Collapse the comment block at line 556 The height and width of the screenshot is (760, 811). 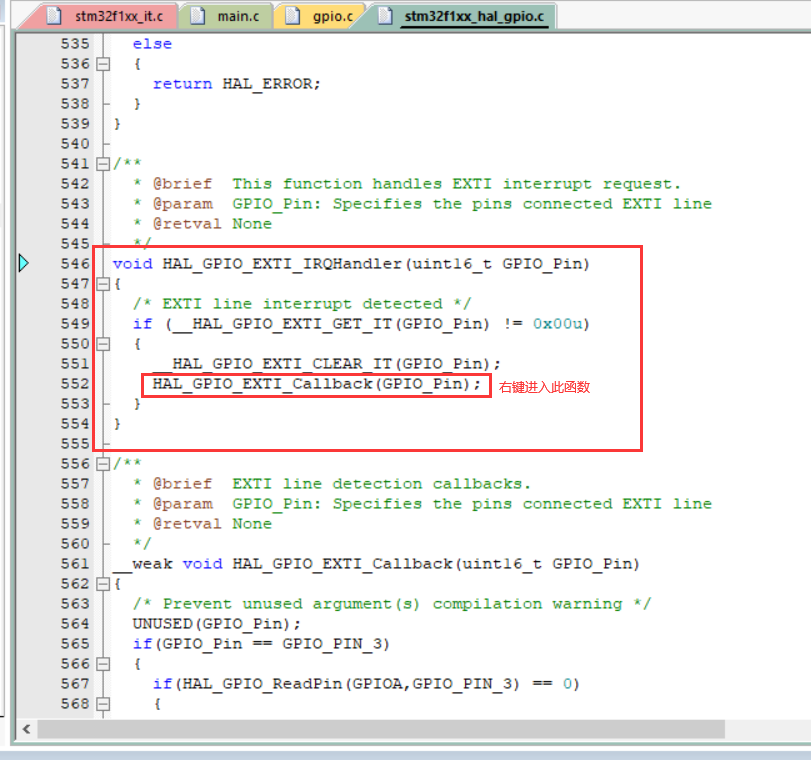click(x=105, y=463)
